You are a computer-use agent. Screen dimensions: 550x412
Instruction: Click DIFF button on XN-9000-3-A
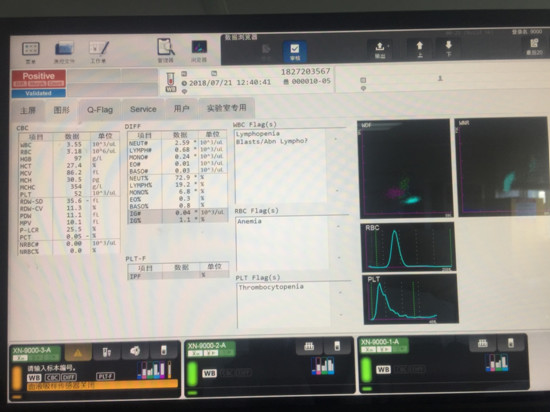point(69,377)
